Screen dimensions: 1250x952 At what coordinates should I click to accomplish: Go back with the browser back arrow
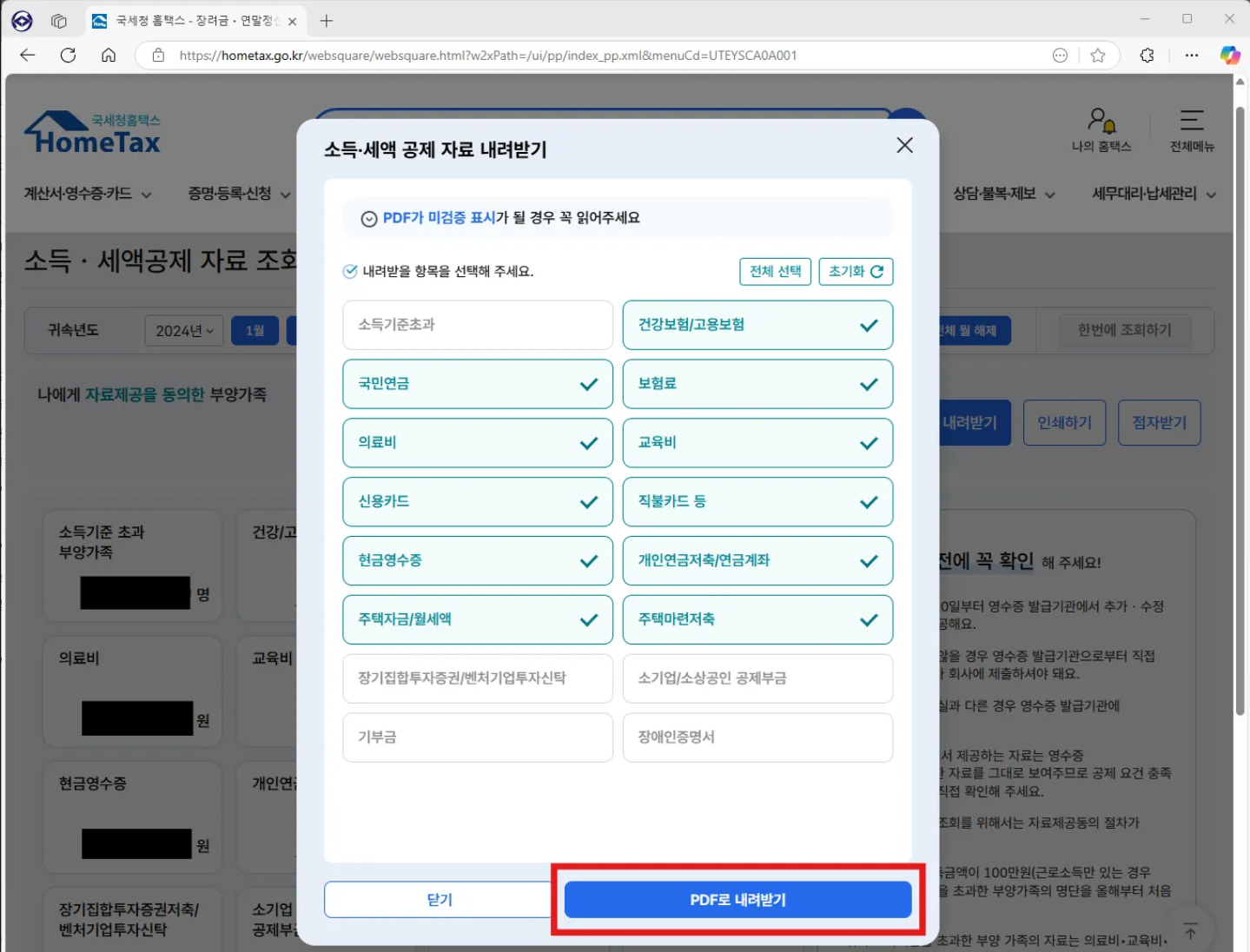pos(28,56)
